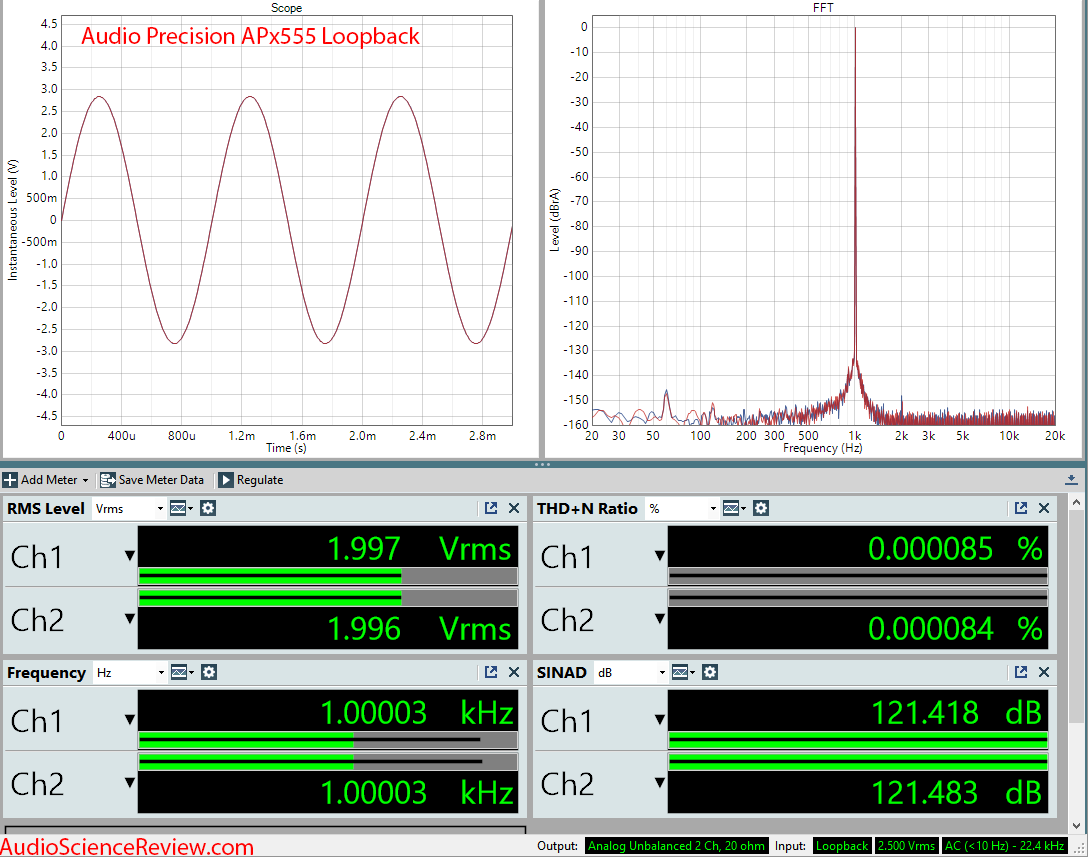Click the RMS Level meter title

click(x=46, y=509)
